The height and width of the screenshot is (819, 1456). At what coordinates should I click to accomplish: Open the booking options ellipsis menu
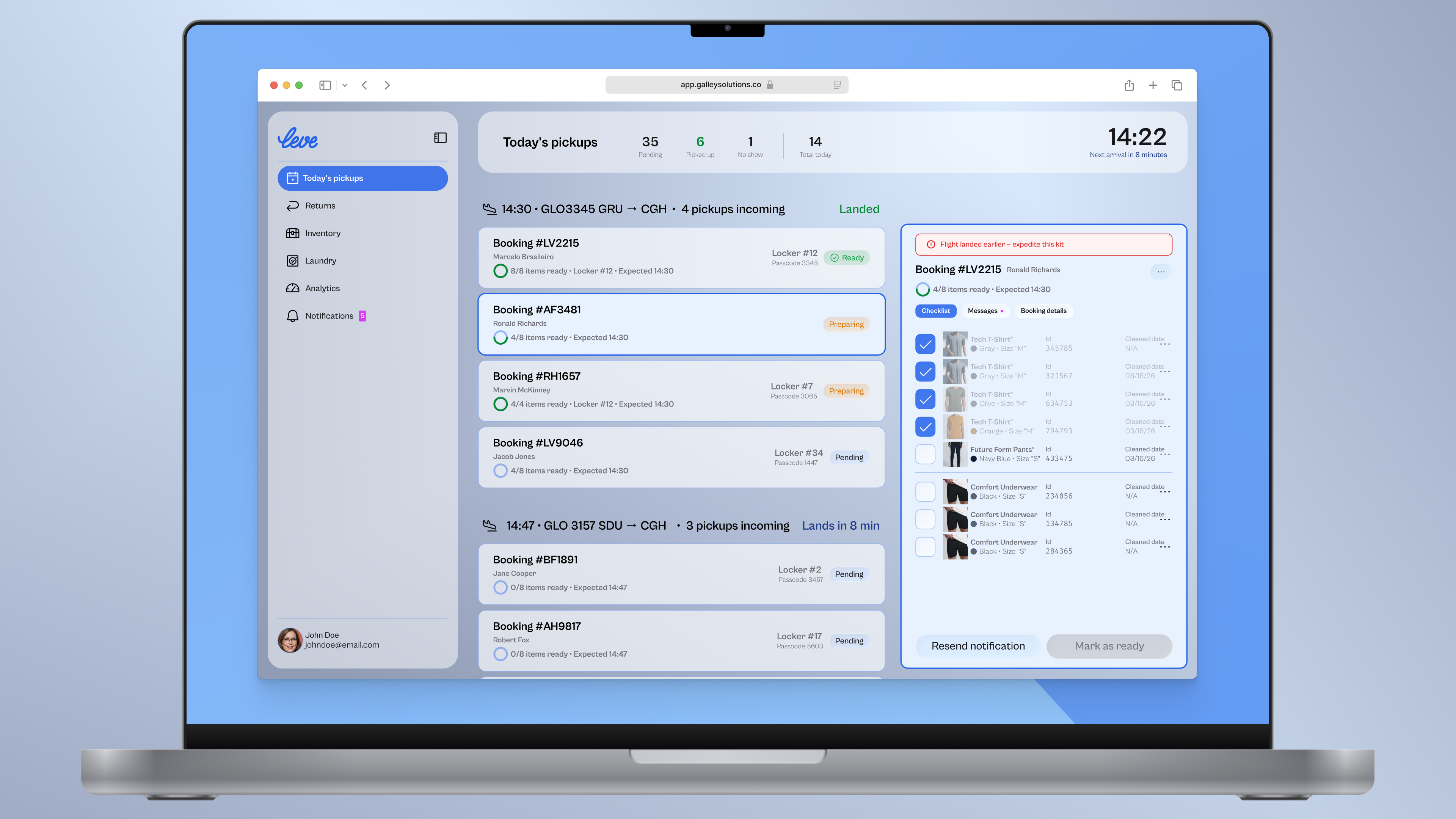[1161, 272]
